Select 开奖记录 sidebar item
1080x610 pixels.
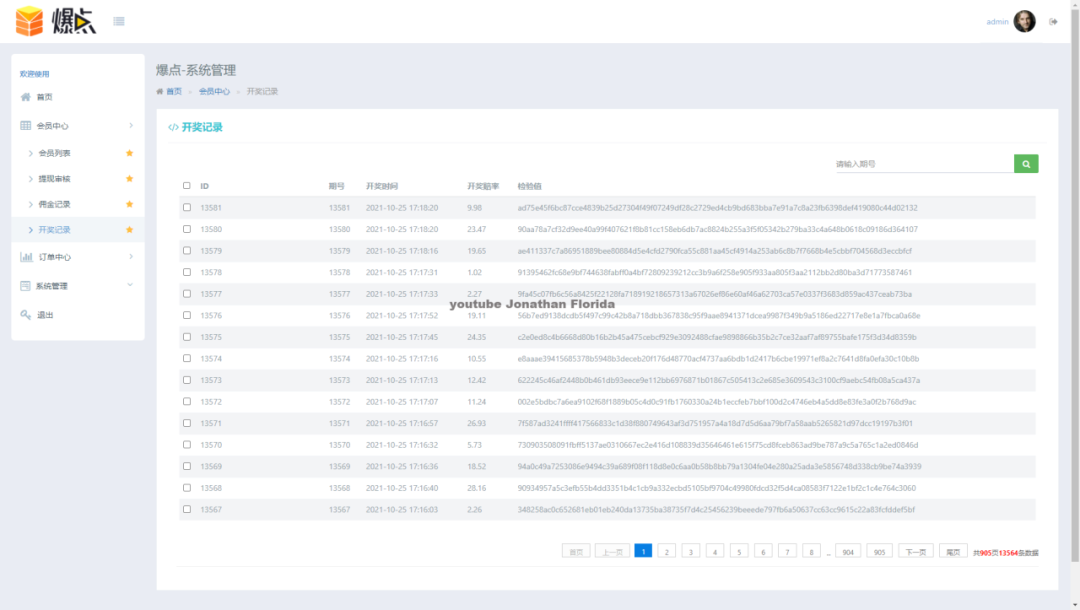coord(54,230)
